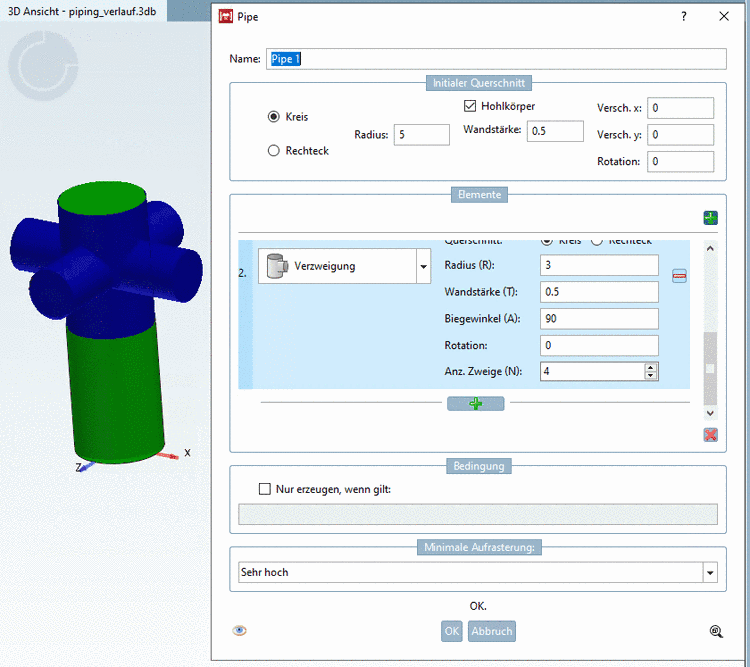Open help with the question mark

[684, 17]
